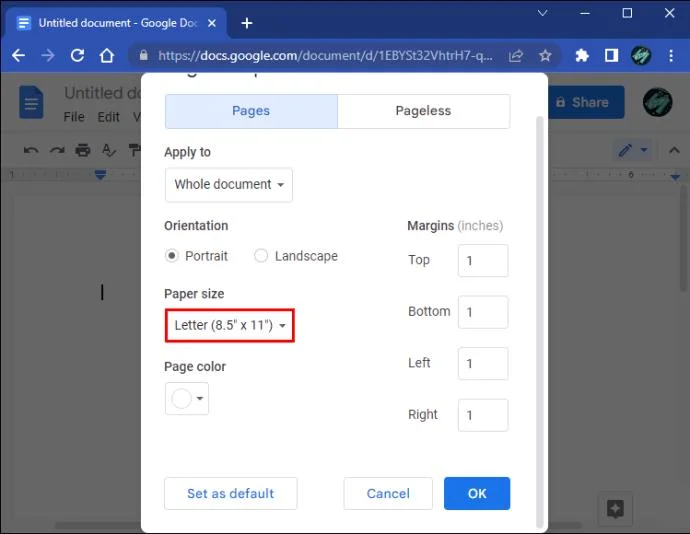Undo the last action in Docs toolbar

click(x=31, y=151)
